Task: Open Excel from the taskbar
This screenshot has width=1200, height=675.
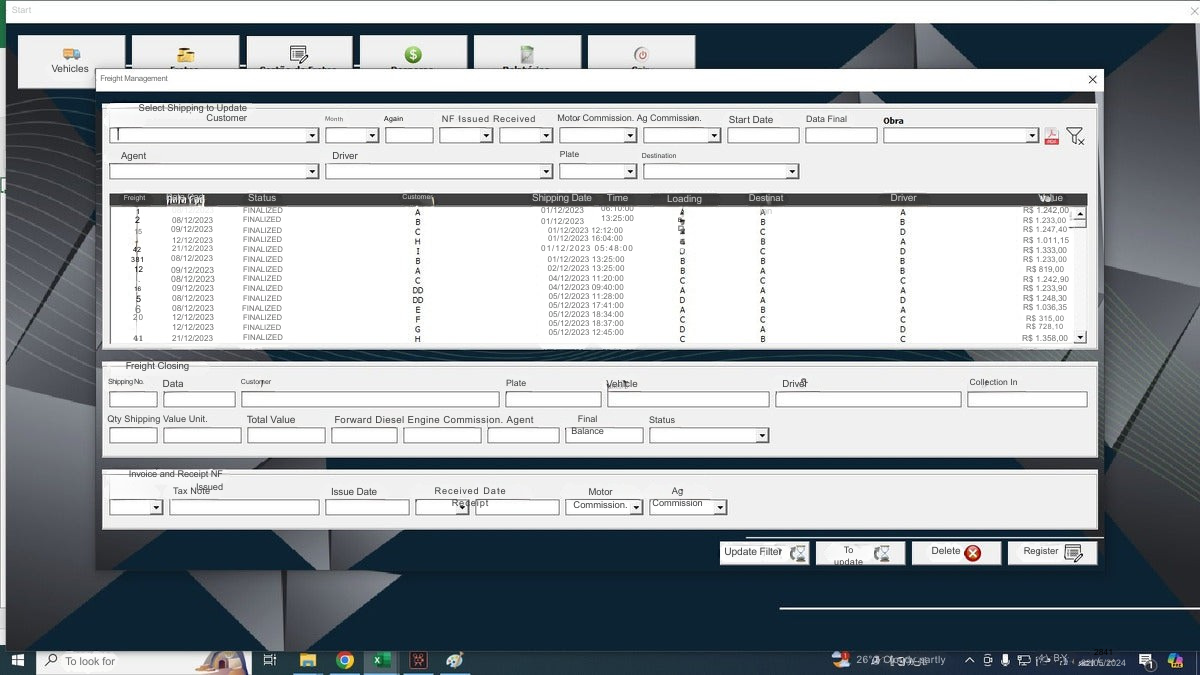Action: (381, 660)
